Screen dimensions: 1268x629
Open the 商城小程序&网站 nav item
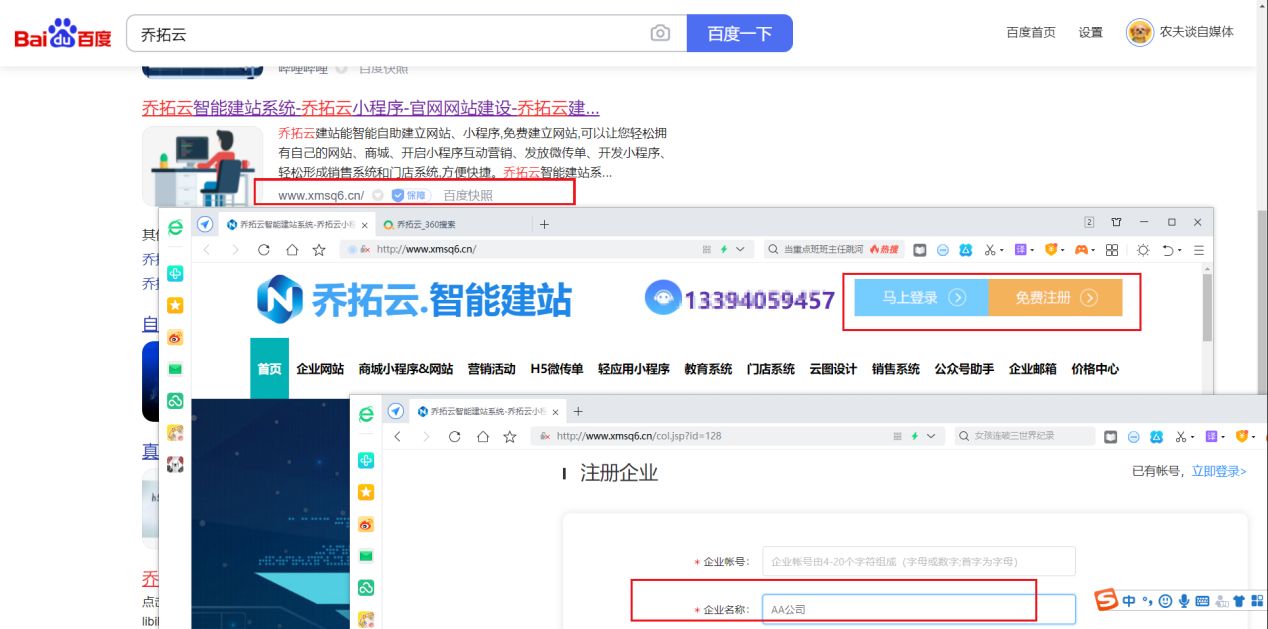point(405,369)
